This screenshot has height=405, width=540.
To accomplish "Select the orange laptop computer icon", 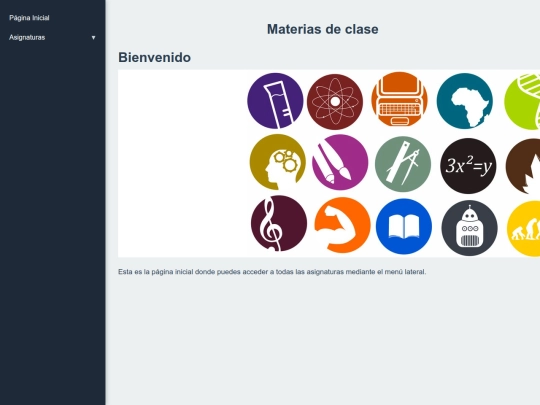I will point(399,99).
